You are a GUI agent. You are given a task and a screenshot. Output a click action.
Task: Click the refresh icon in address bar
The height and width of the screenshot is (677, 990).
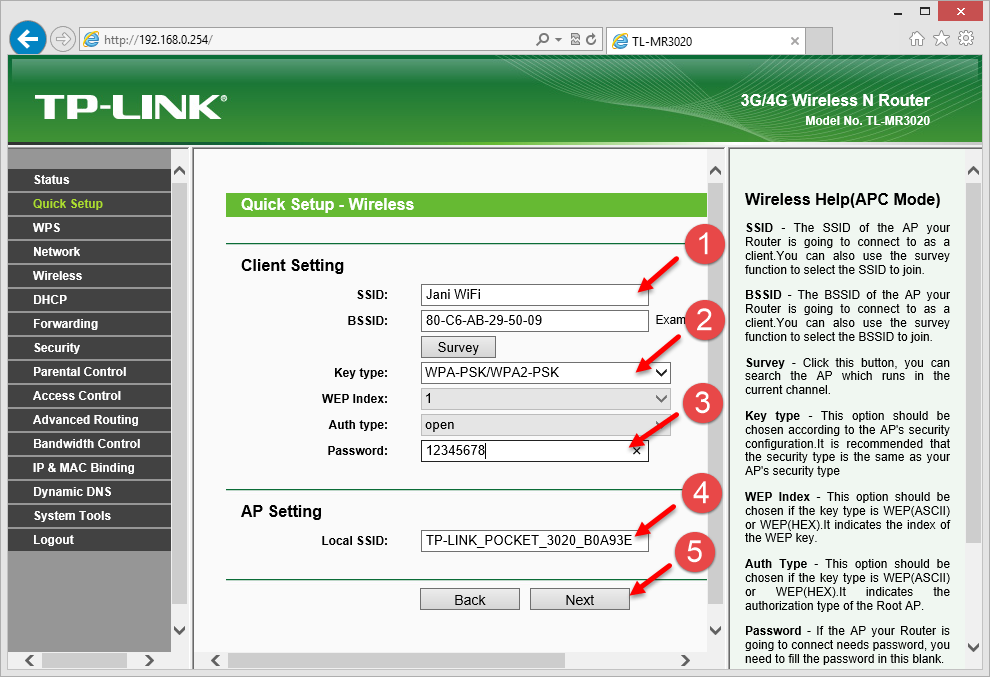click(x=591, y=39)
